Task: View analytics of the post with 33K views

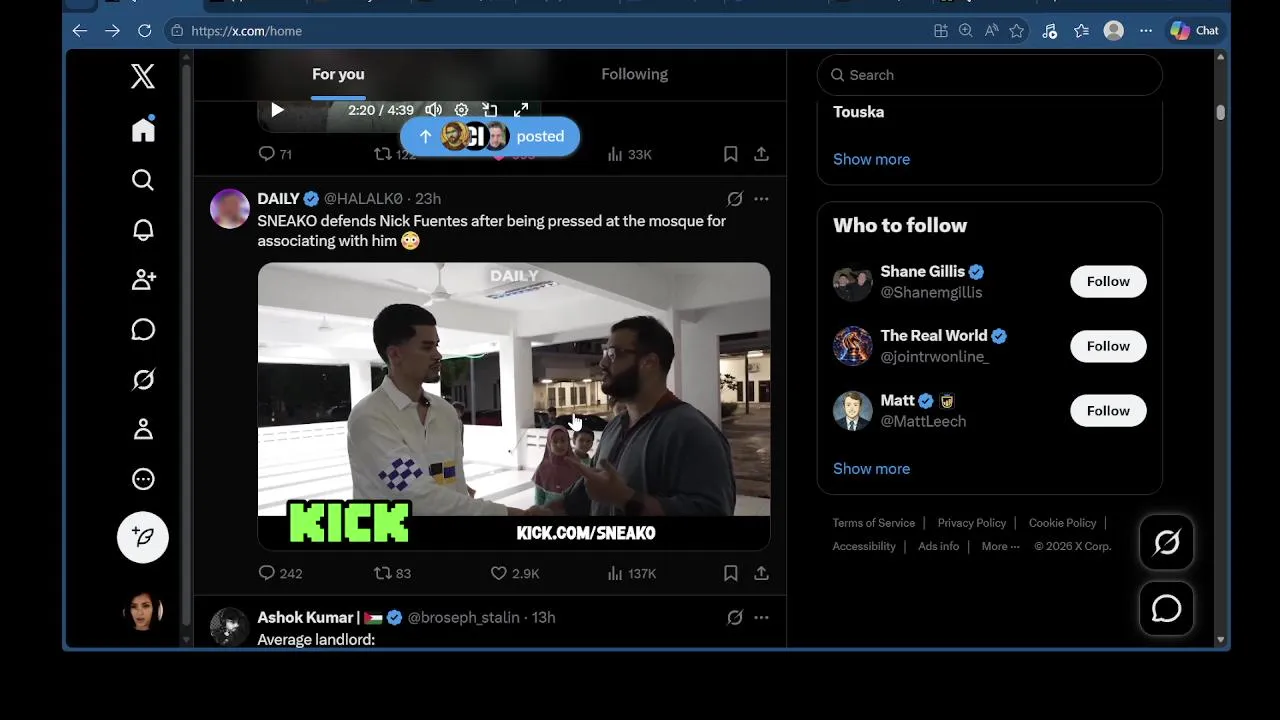Action: (629, 154)
